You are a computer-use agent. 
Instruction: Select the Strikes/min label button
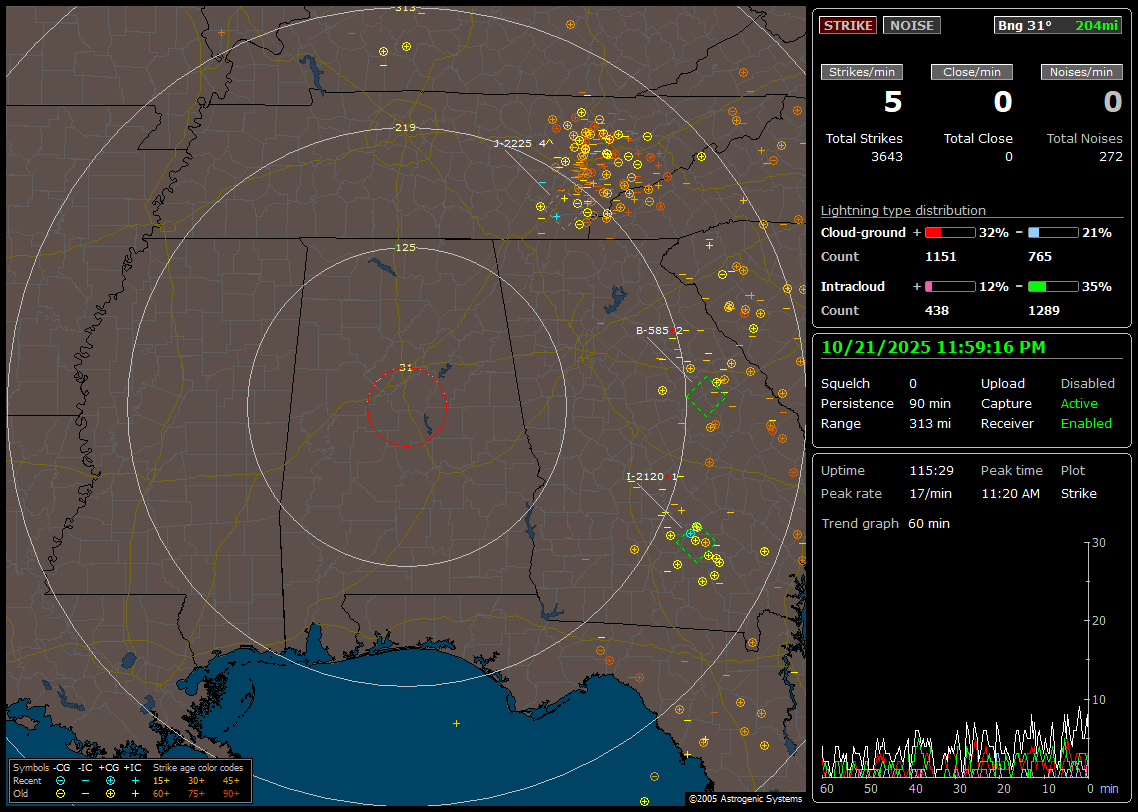(862, 72)
